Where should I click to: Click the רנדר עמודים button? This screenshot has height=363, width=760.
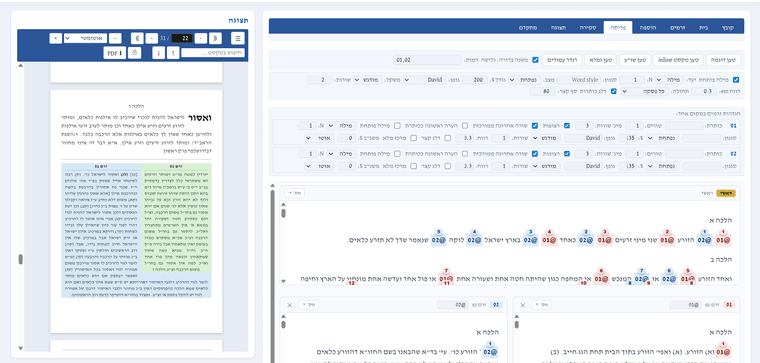coord(562,60)
